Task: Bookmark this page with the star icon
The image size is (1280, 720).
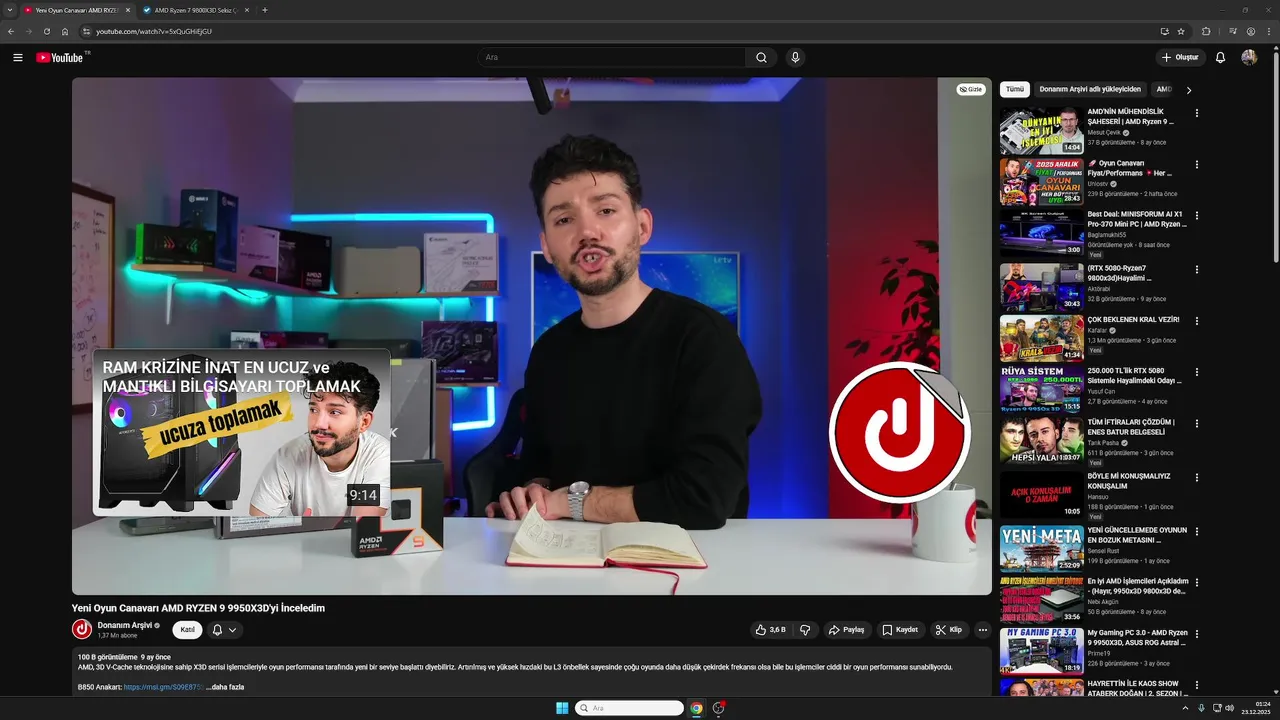Action: click(x=1181, y=31)
